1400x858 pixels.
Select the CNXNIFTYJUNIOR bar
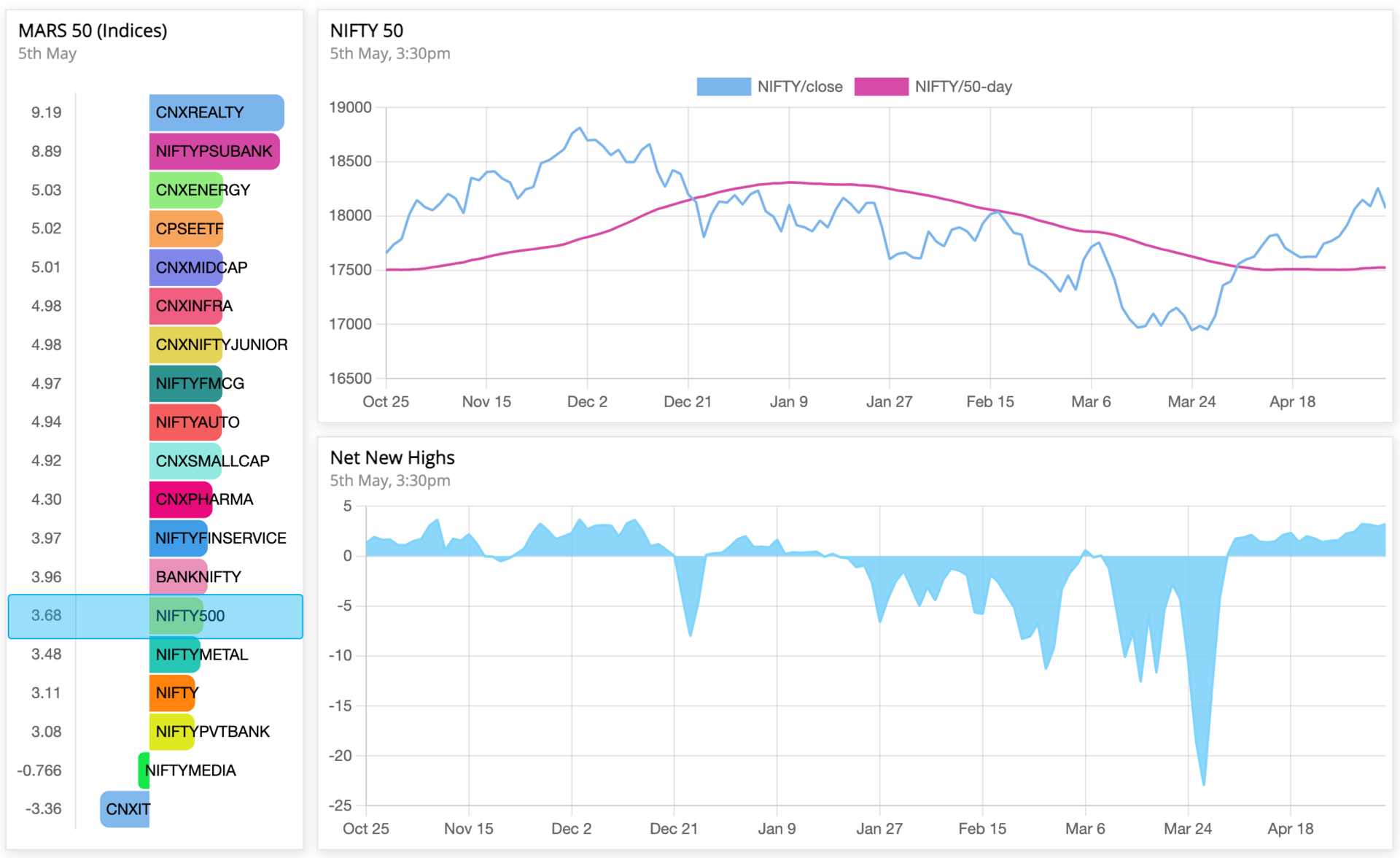186,344
